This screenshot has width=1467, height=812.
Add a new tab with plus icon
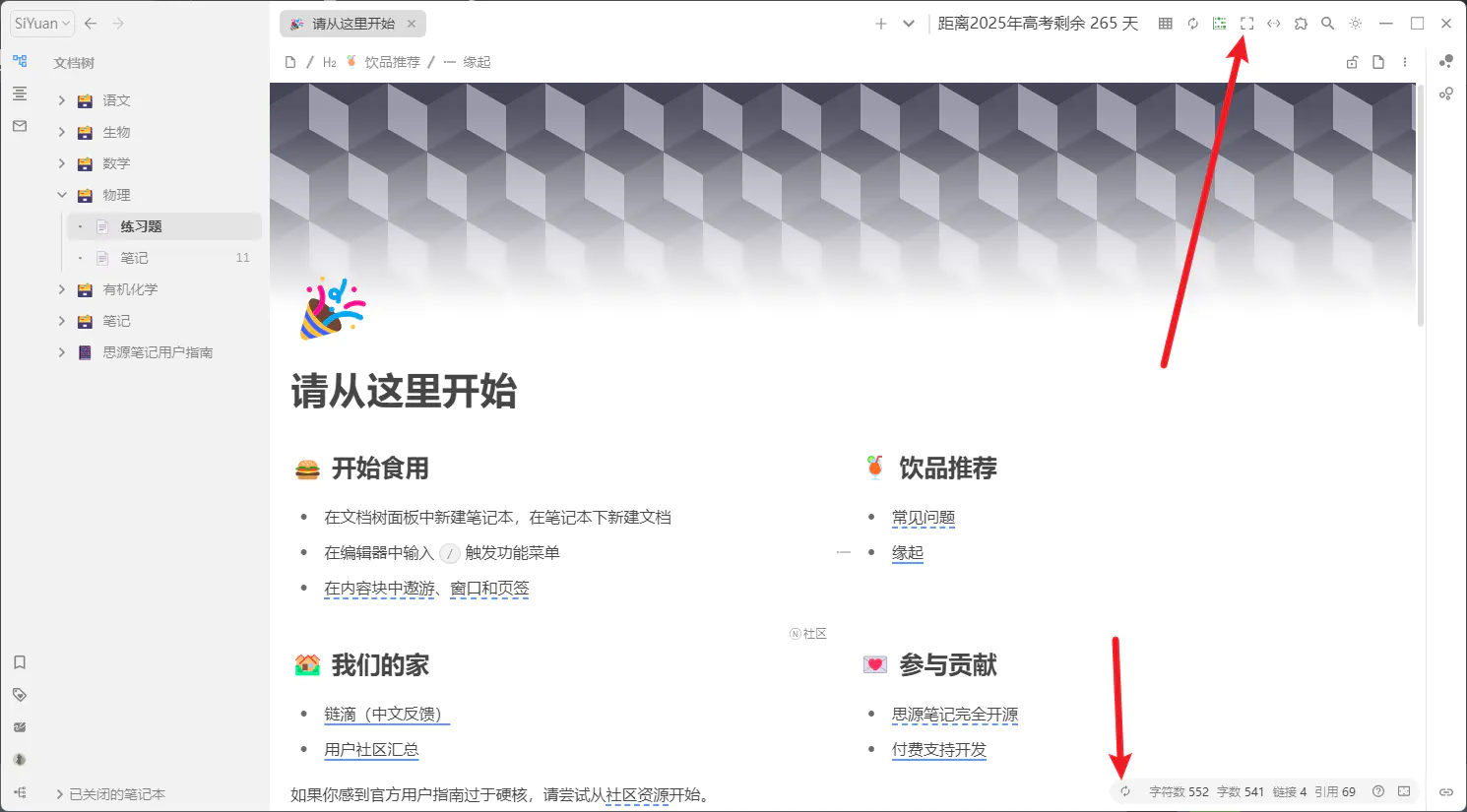point(881,24)
